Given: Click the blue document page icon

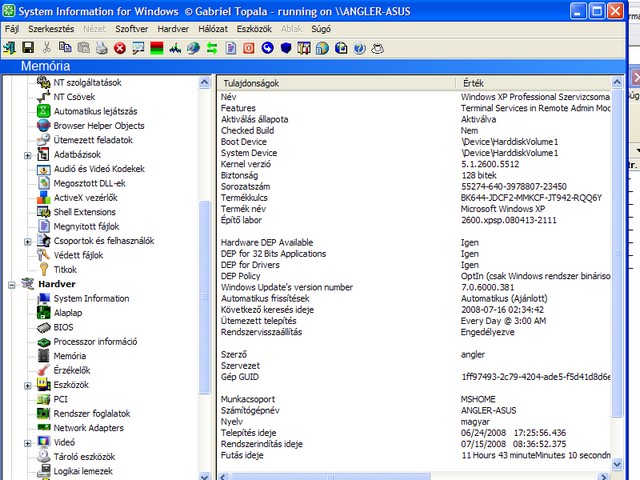Looking at the screenshot, I should point(231,48).
